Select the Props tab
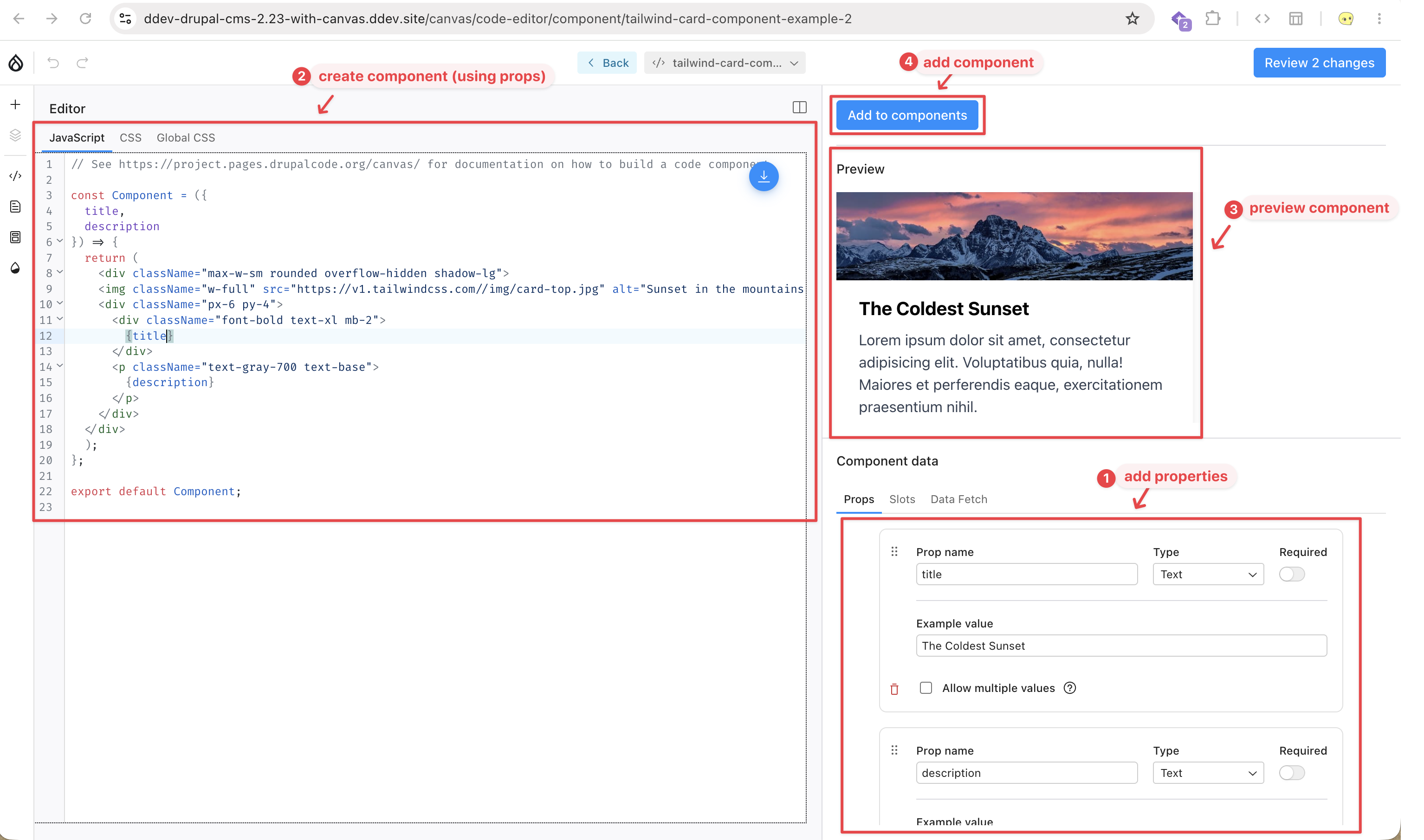Screen dimensions: 1424x840 click(859, 499)
